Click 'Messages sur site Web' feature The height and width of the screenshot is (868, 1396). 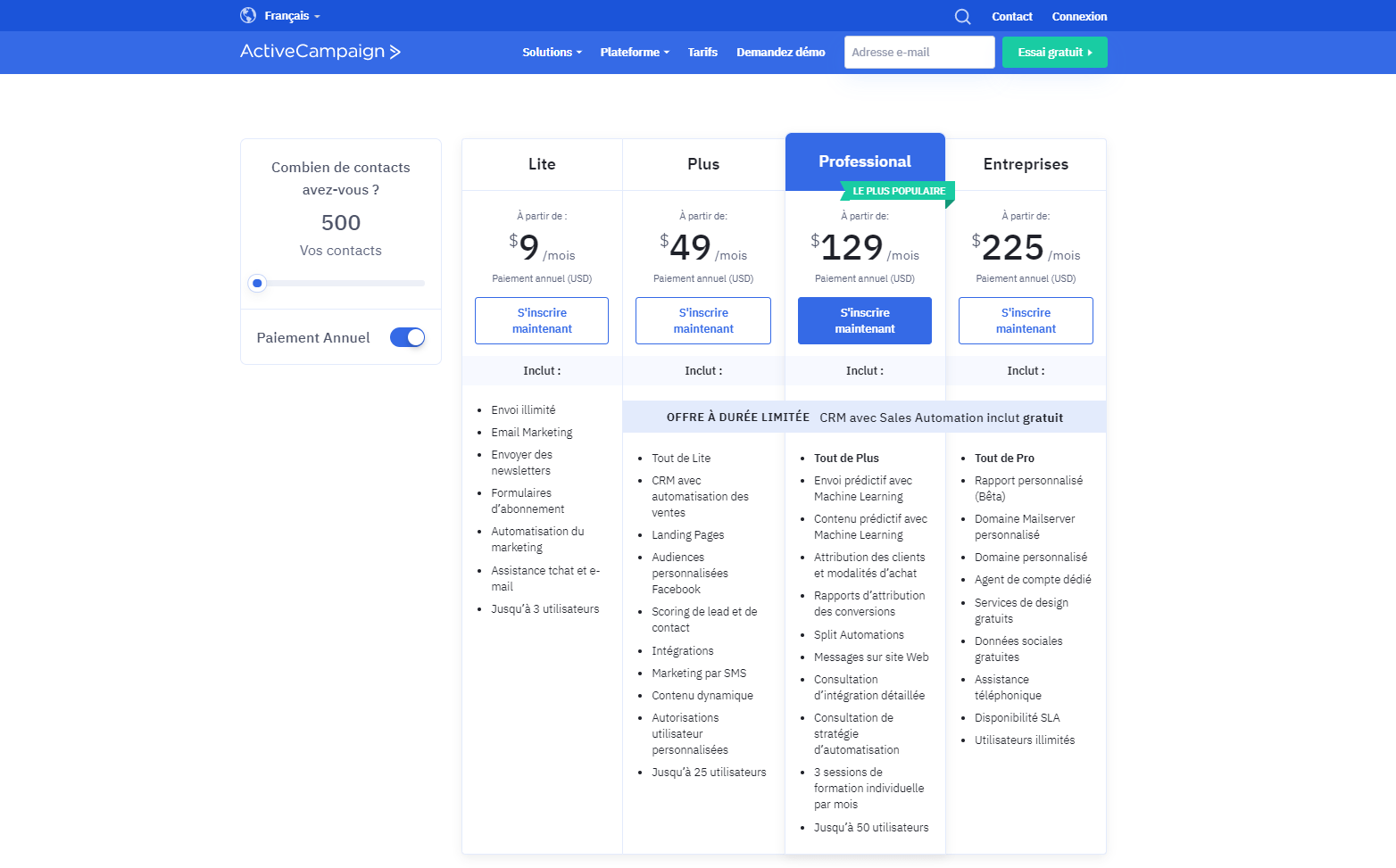click(x=871, y=657)
